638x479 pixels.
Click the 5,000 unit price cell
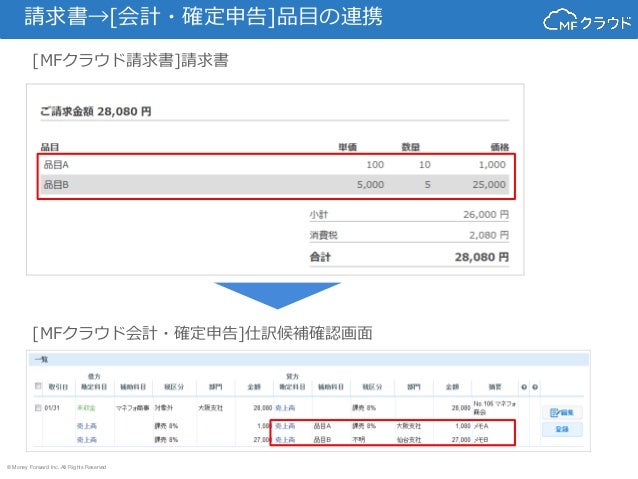370,185
